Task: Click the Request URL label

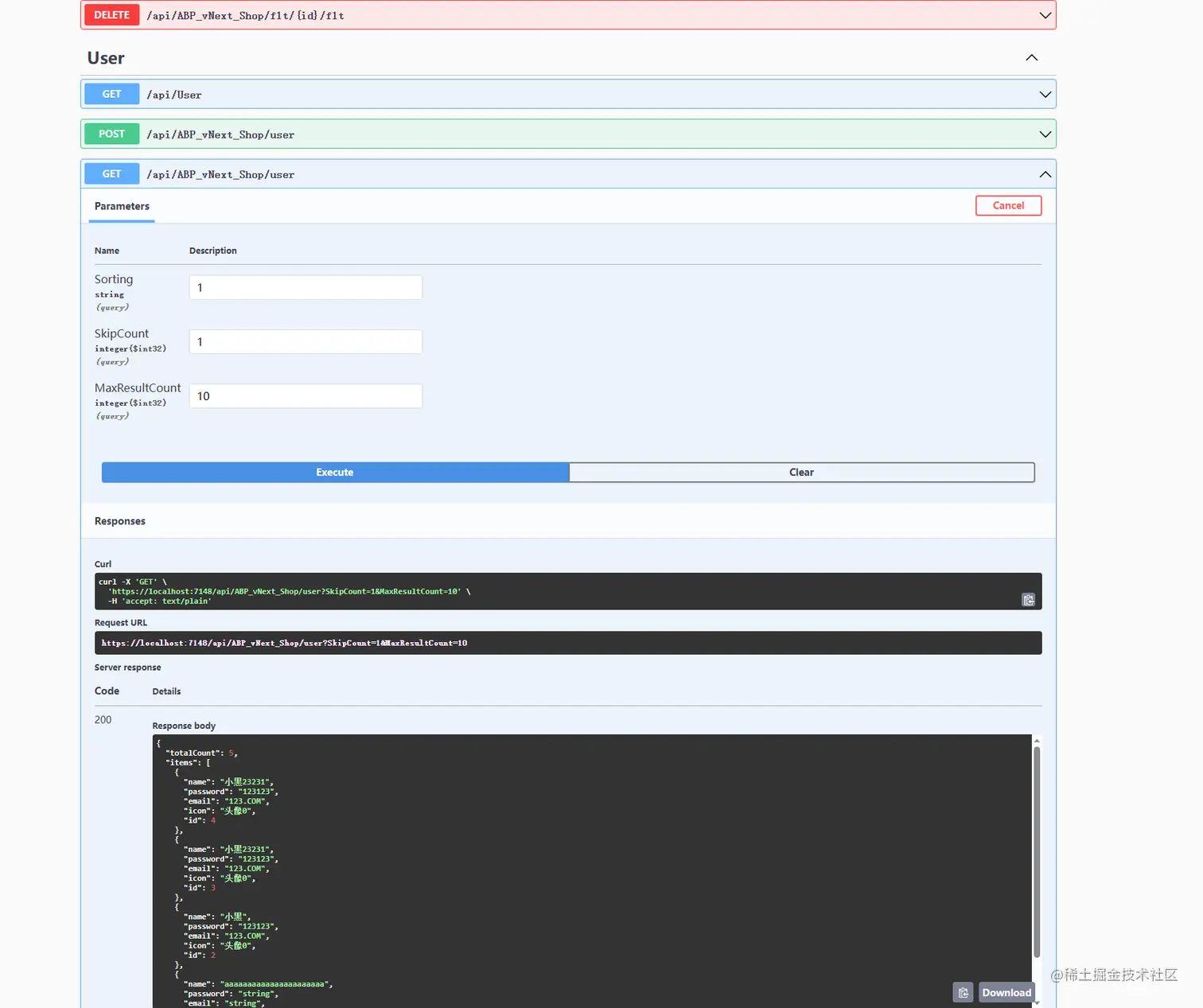Action: pyautogui.click(x=121, y=623)
